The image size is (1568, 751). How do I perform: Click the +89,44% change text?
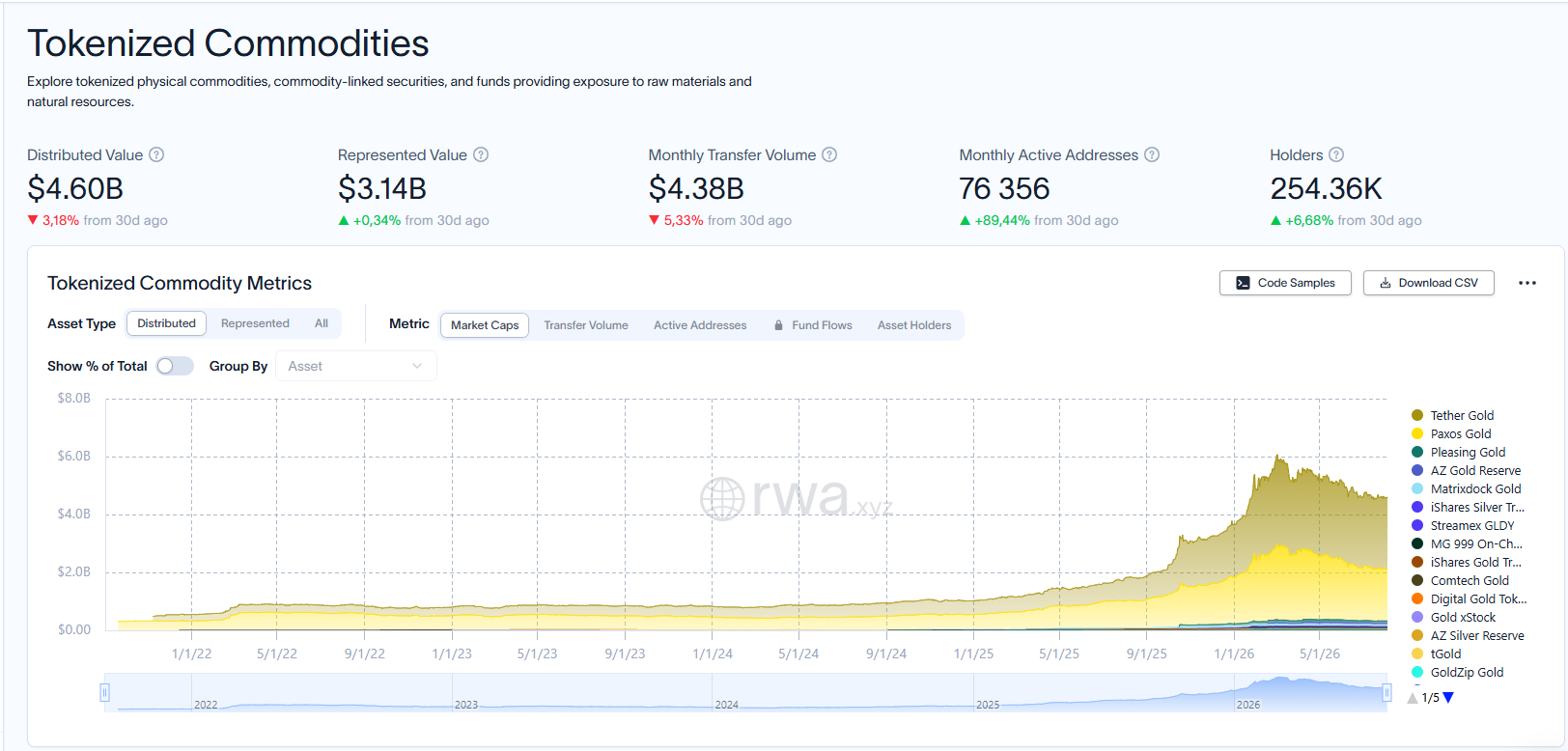coord(1002,220)
